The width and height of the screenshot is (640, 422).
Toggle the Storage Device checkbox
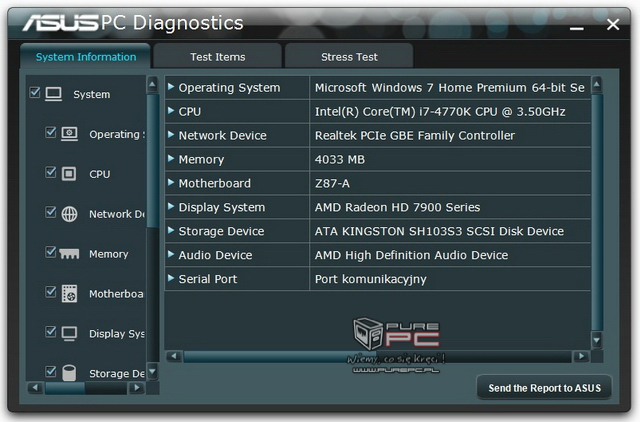click(x=51, y=371)
